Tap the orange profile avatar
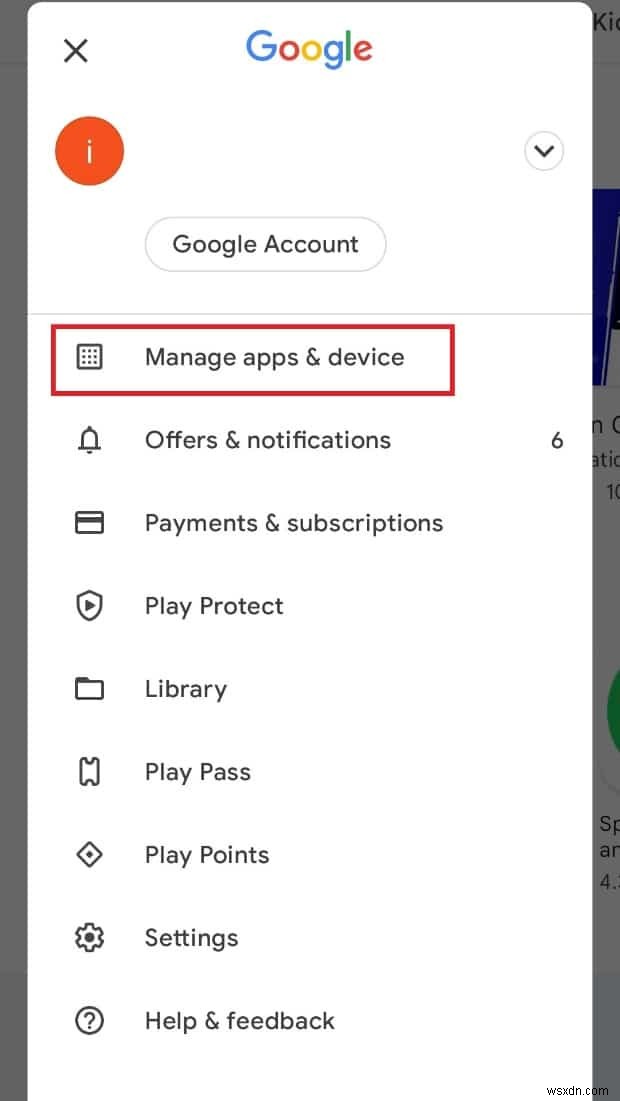 [89, 151]
